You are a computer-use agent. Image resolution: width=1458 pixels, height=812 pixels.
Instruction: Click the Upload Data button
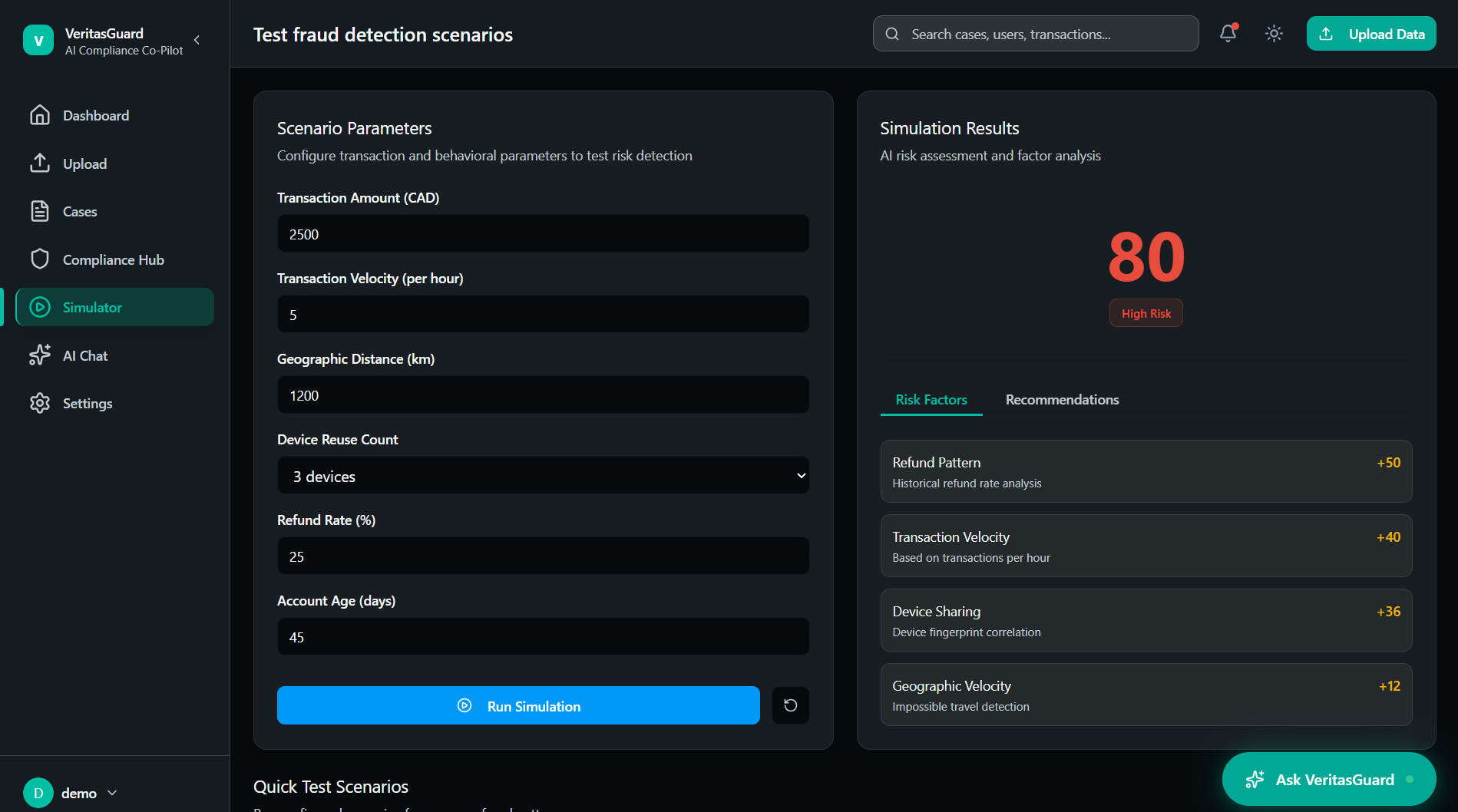[1371, 34]
